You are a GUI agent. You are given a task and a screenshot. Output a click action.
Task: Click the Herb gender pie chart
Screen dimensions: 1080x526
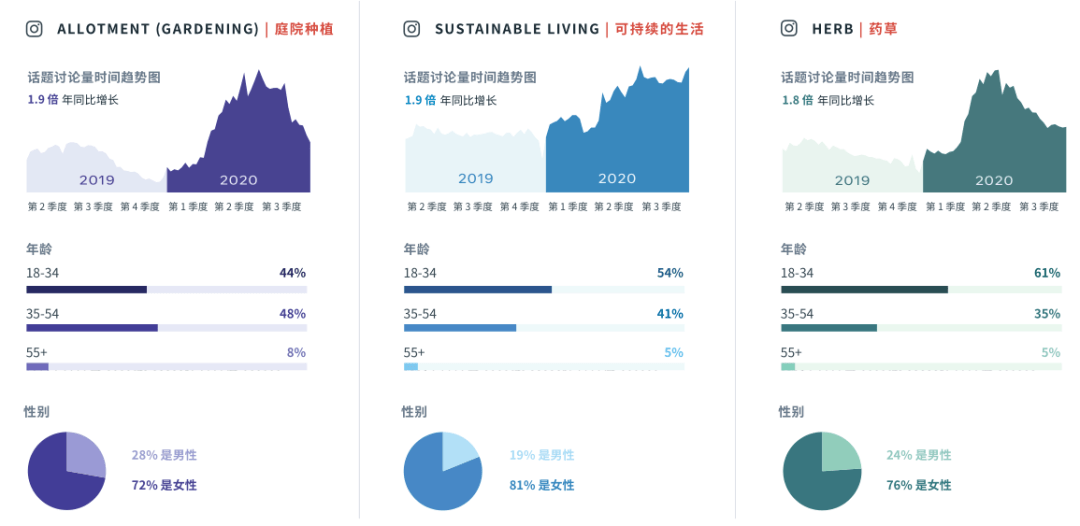pyautogui.click(x=822, y=471)
